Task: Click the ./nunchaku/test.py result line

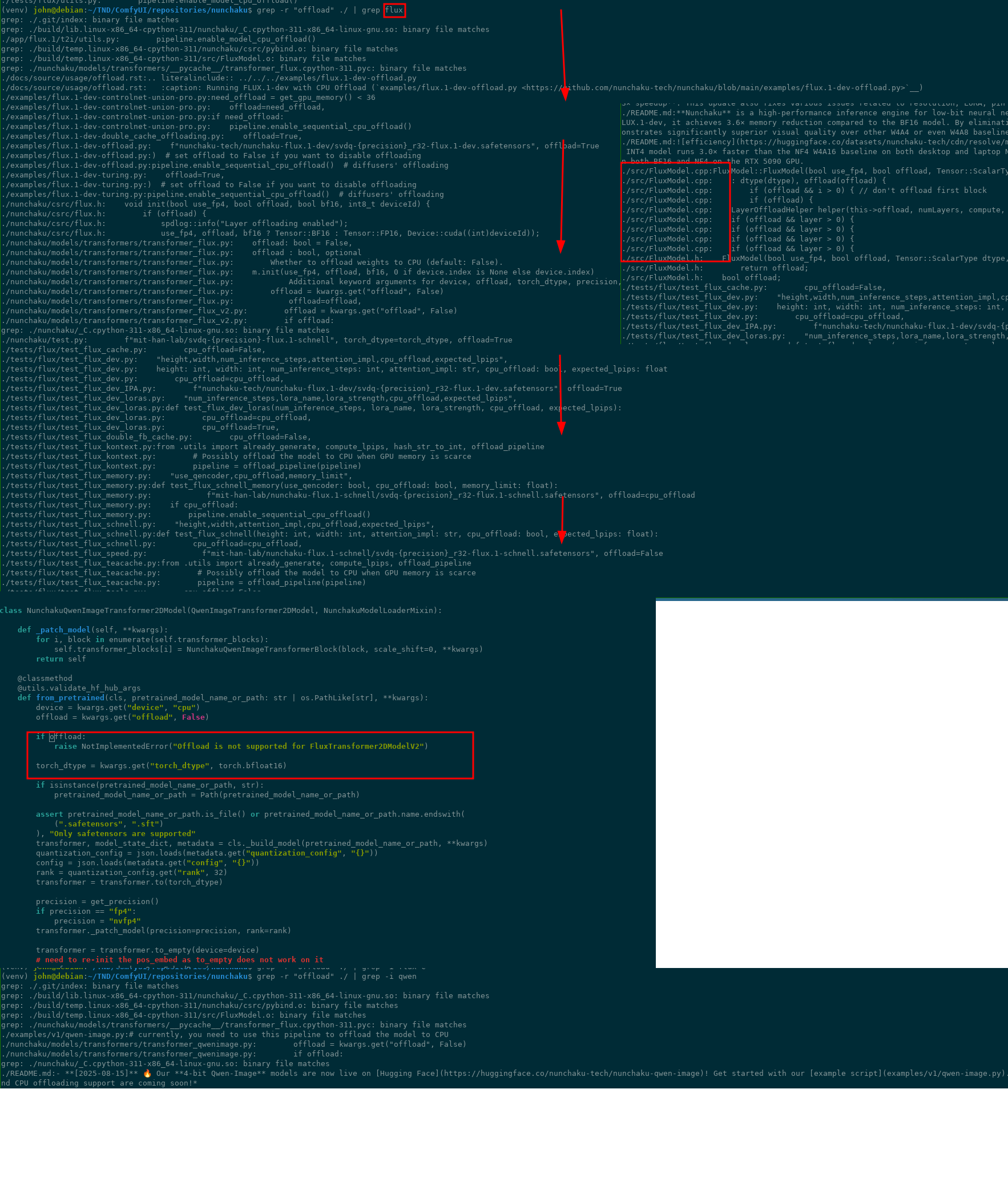Action: [257, 341]
